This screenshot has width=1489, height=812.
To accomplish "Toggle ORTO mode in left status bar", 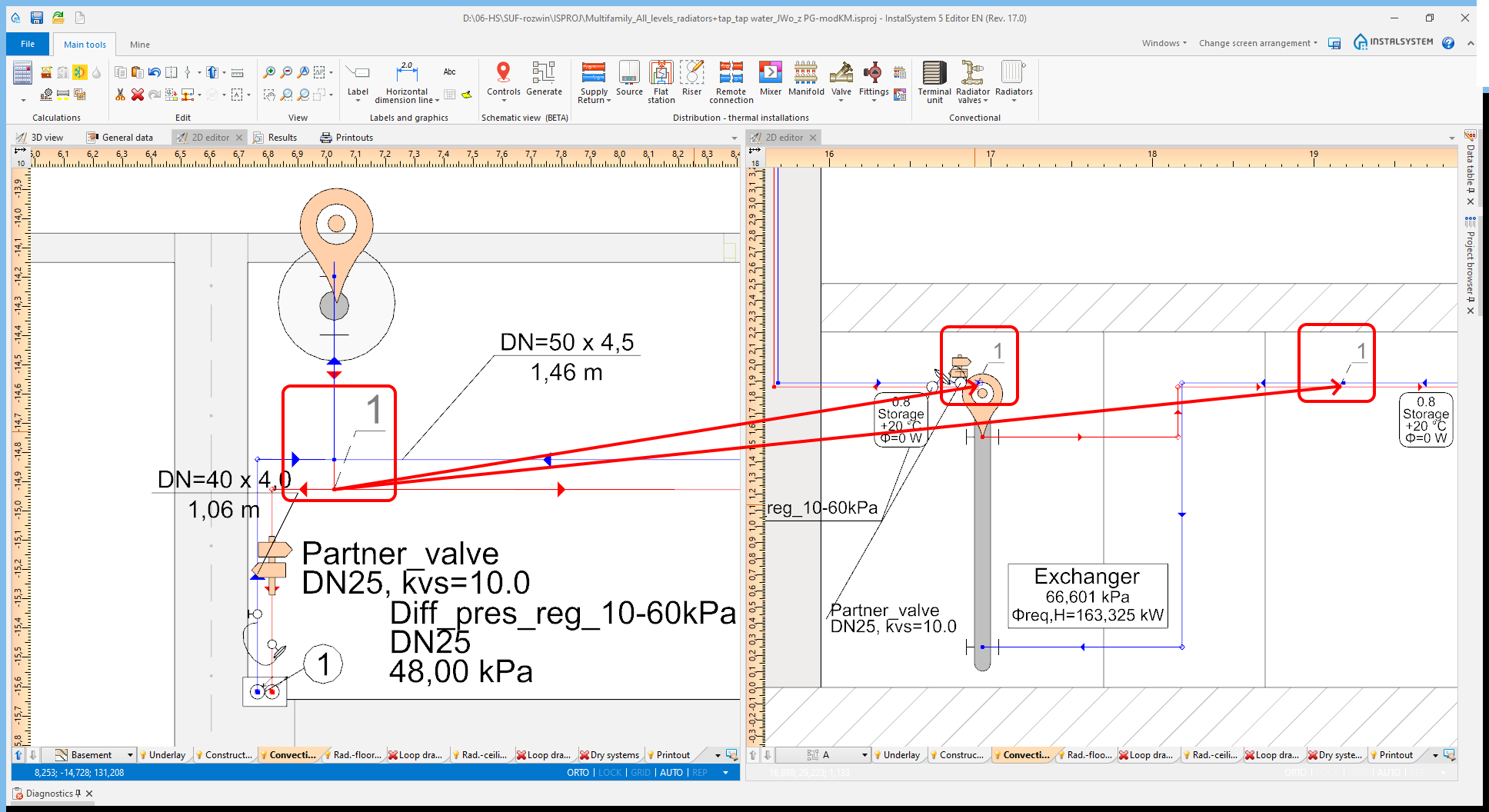I will point(578,773).
